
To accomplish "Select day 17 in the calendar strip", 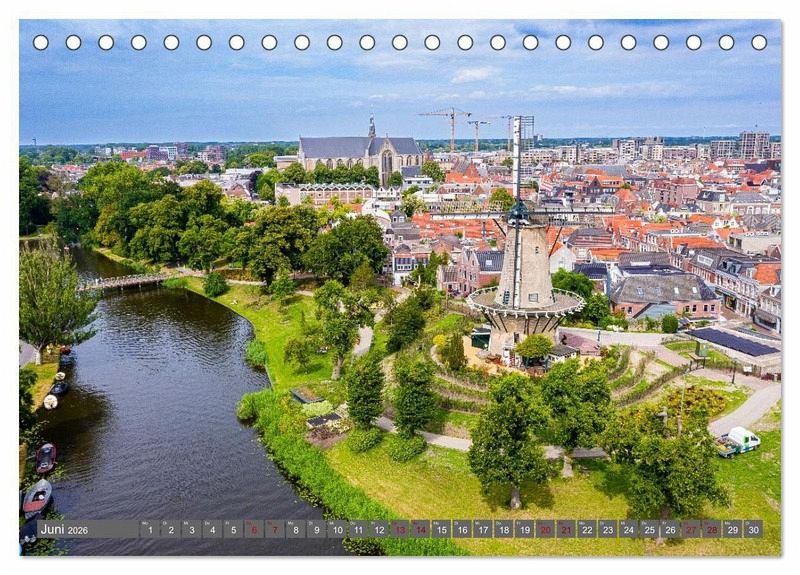I will [x=483, y=530].
